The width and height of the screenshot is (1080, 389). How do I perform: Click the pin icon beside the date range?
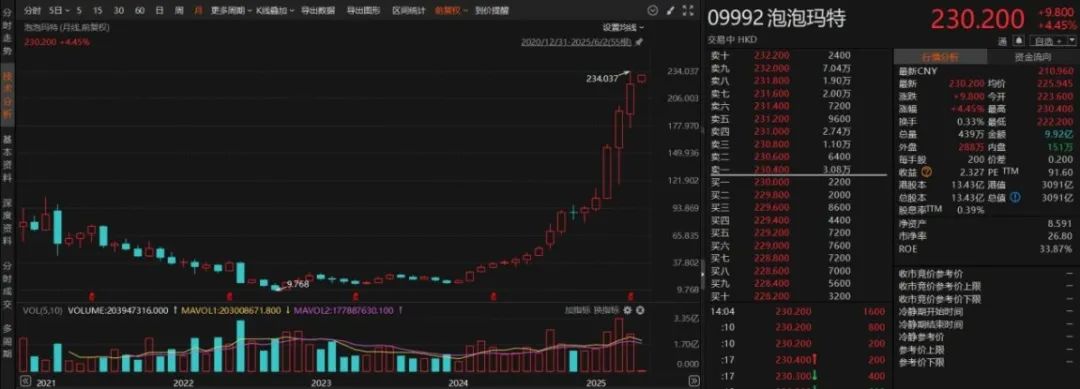point(638,42)
